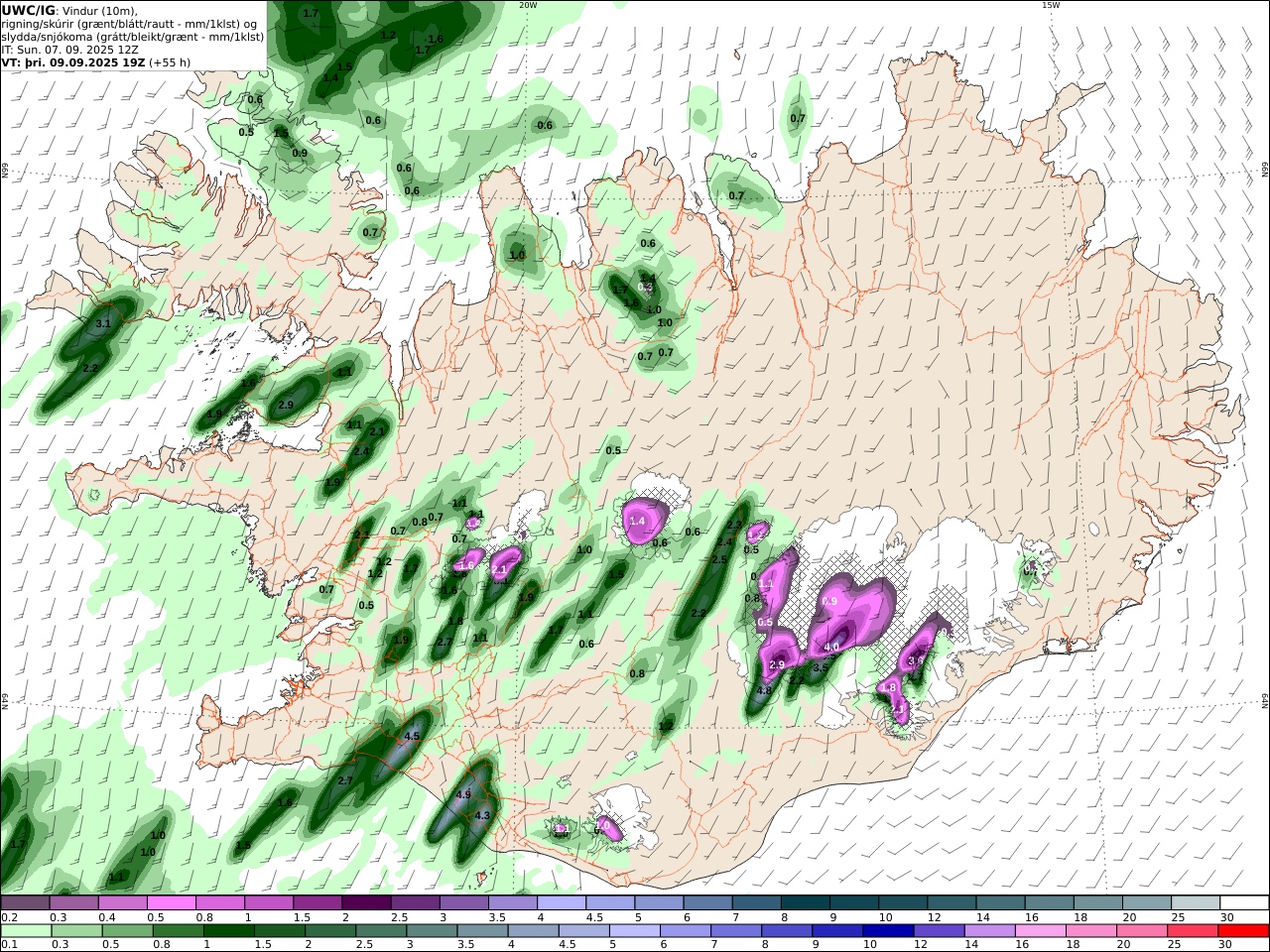Click the lower colour bar pale green swatch between 0.1 and 0.3
1270x952 pixels.
point(26,931)
